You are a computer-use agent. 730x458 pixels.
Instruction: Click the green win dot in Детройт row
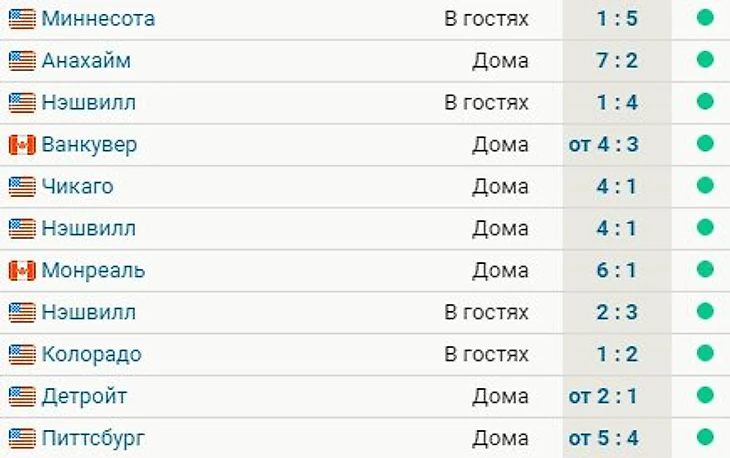705,395
